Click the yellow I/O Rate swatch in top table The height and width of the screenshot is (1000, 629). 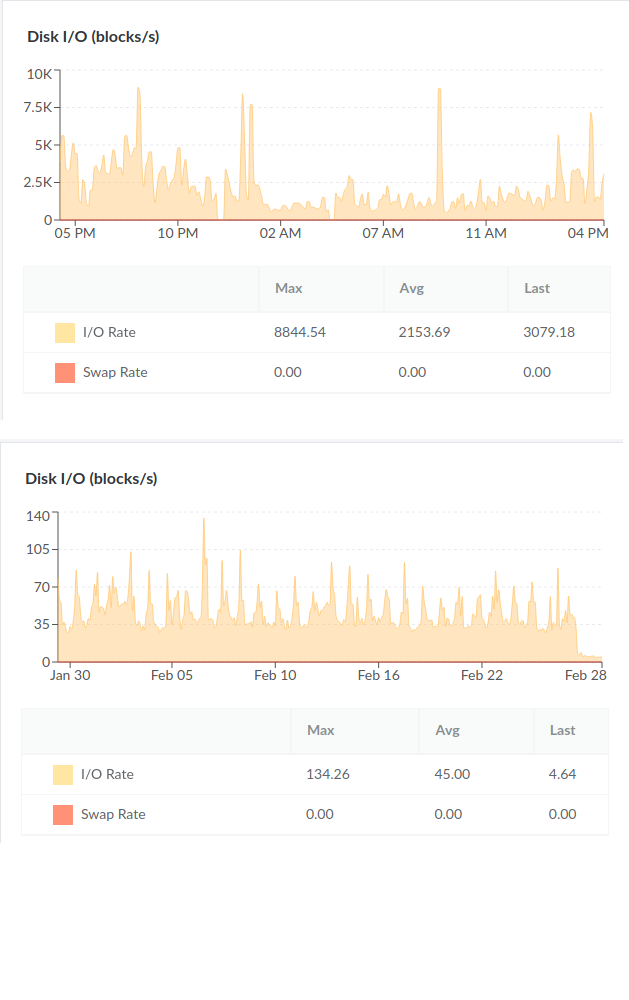coord(65,332)
